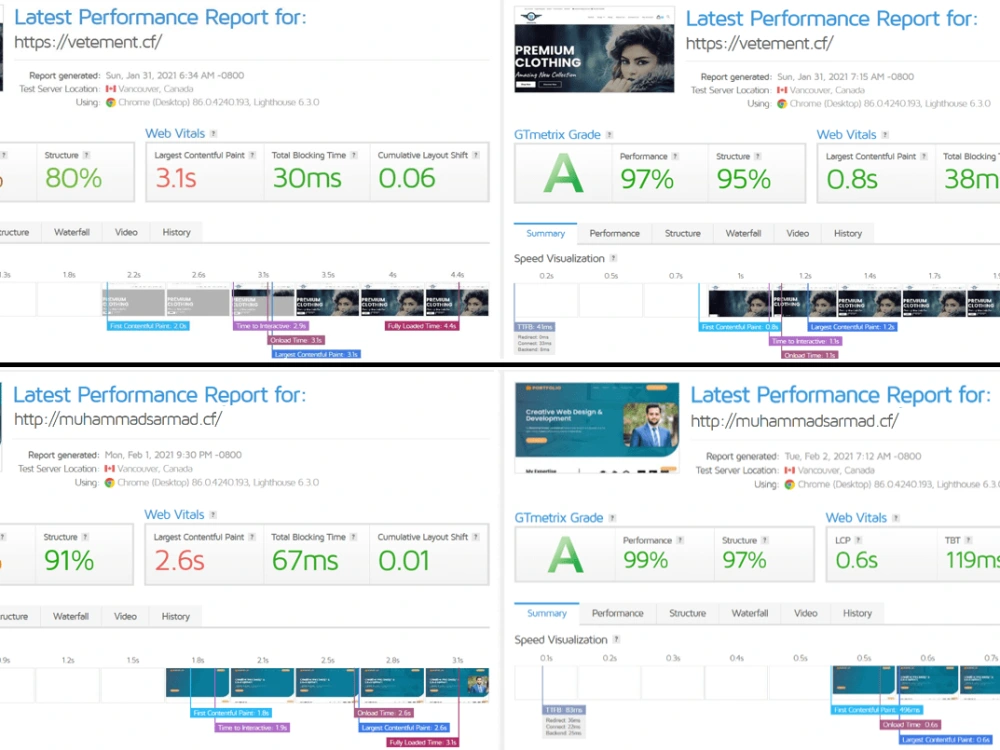This screenshot has height=750, width=1000.
Task: Click Chrome icon in 6:34 AM vetement report
Action: point(111,102)
